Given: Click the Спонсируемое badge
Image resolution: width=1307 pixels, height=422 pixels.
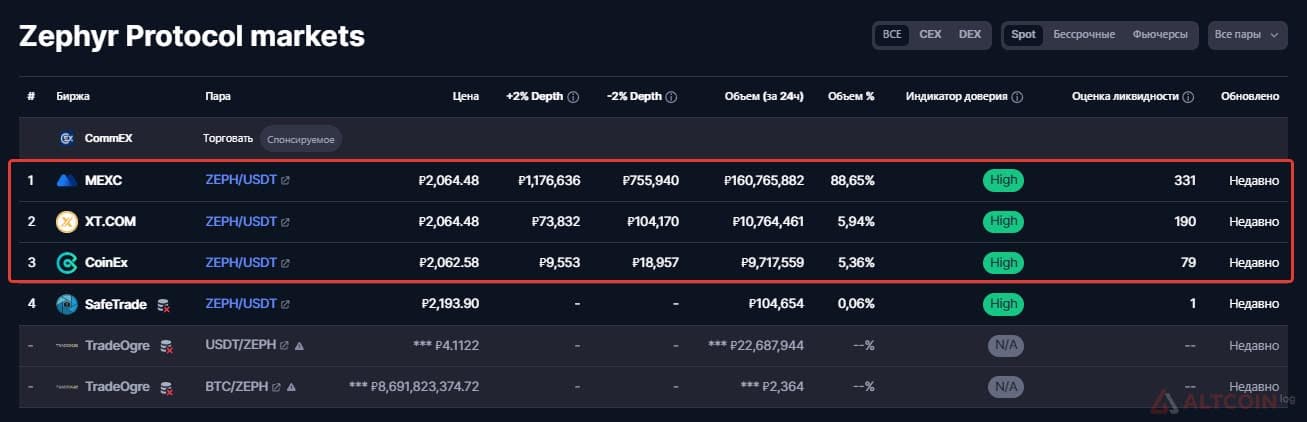Looking at the screenshot, I should click(301, 139).
